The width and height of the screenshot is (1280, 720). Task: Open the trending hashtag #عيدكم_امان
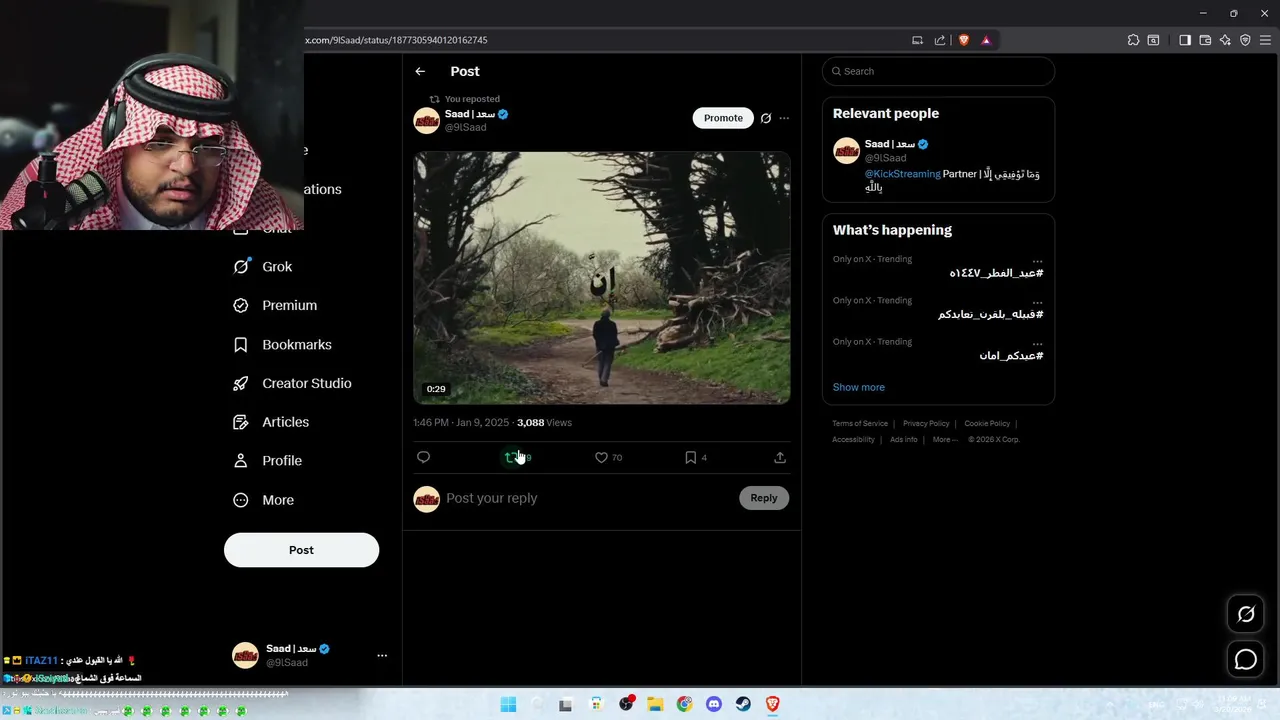(x=1011, y=356)
